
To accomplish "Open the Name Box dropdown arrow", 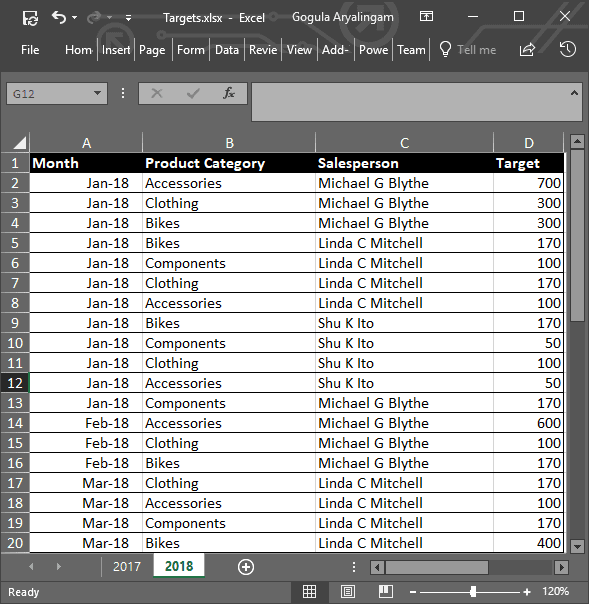I will pos(97,93).
